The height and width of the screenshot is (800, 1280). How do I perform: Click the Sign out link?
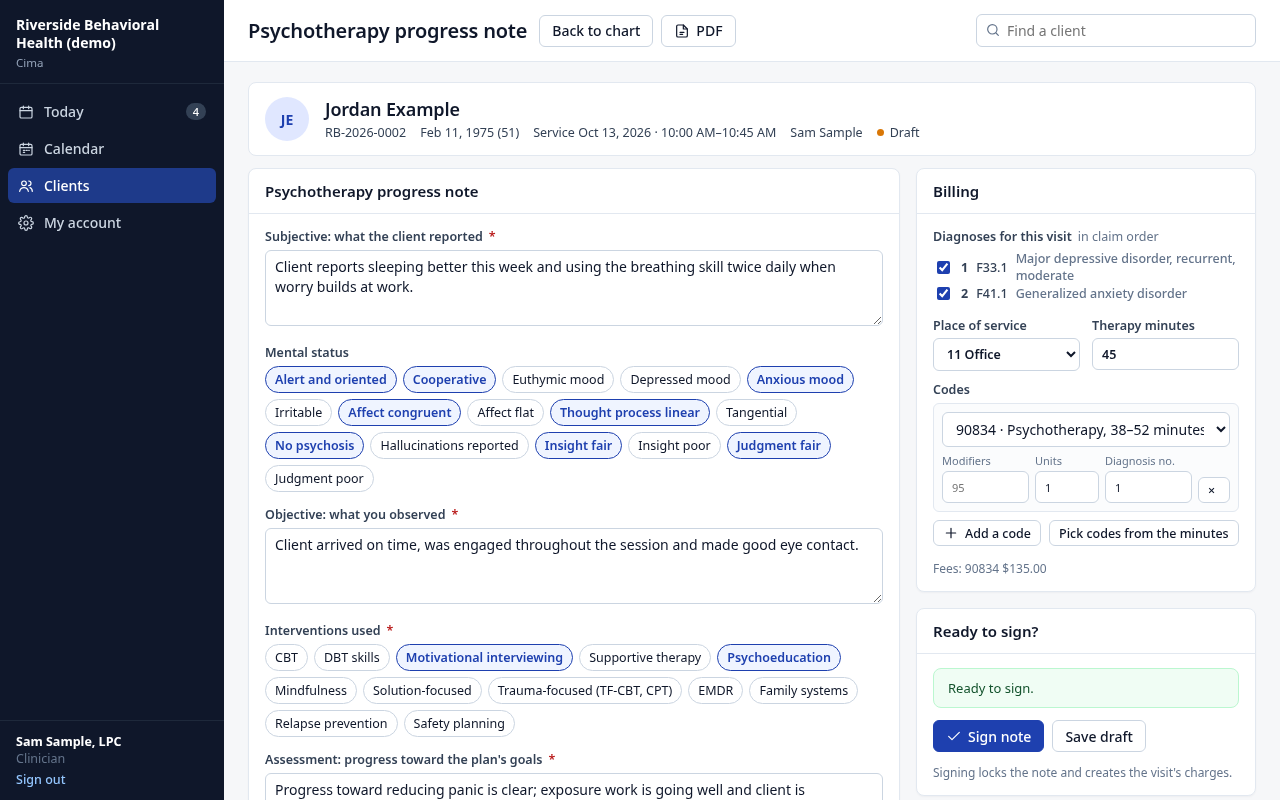pos(41,780)
